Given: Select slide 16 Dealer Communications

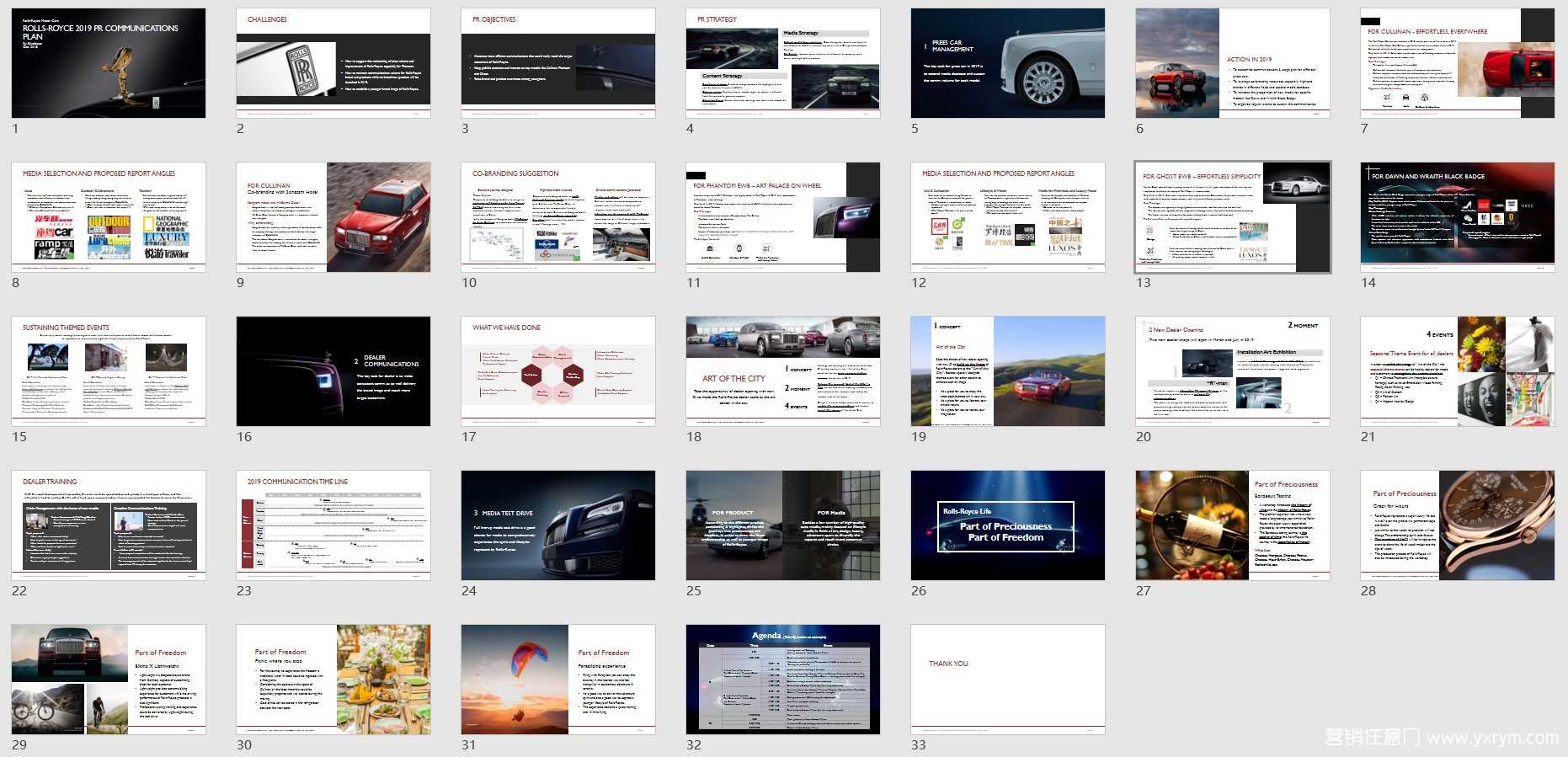Looking at the screenshot, I should coord(333,371).
